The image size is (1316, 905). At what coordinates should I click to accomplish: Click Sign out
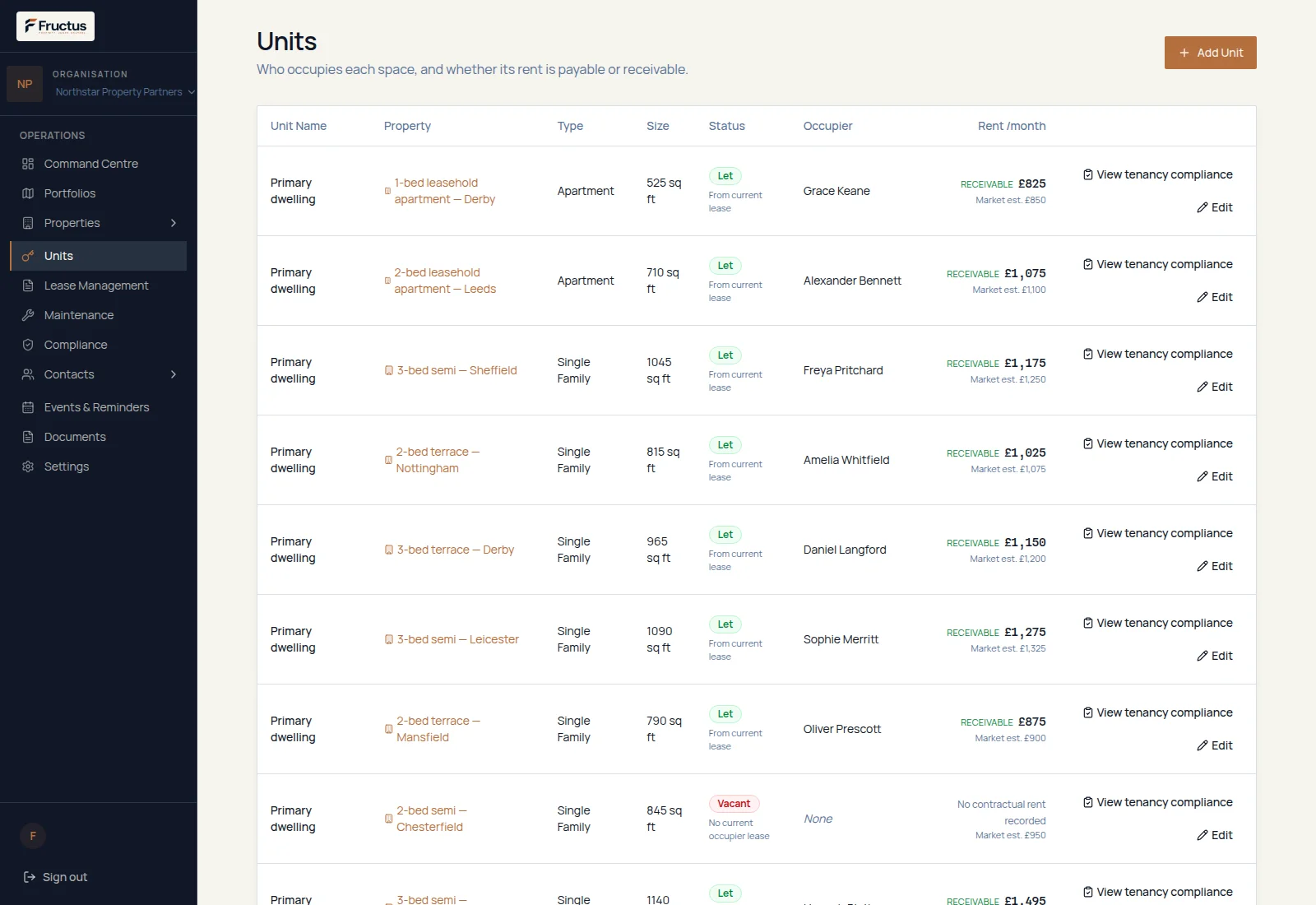click(55, 877)
